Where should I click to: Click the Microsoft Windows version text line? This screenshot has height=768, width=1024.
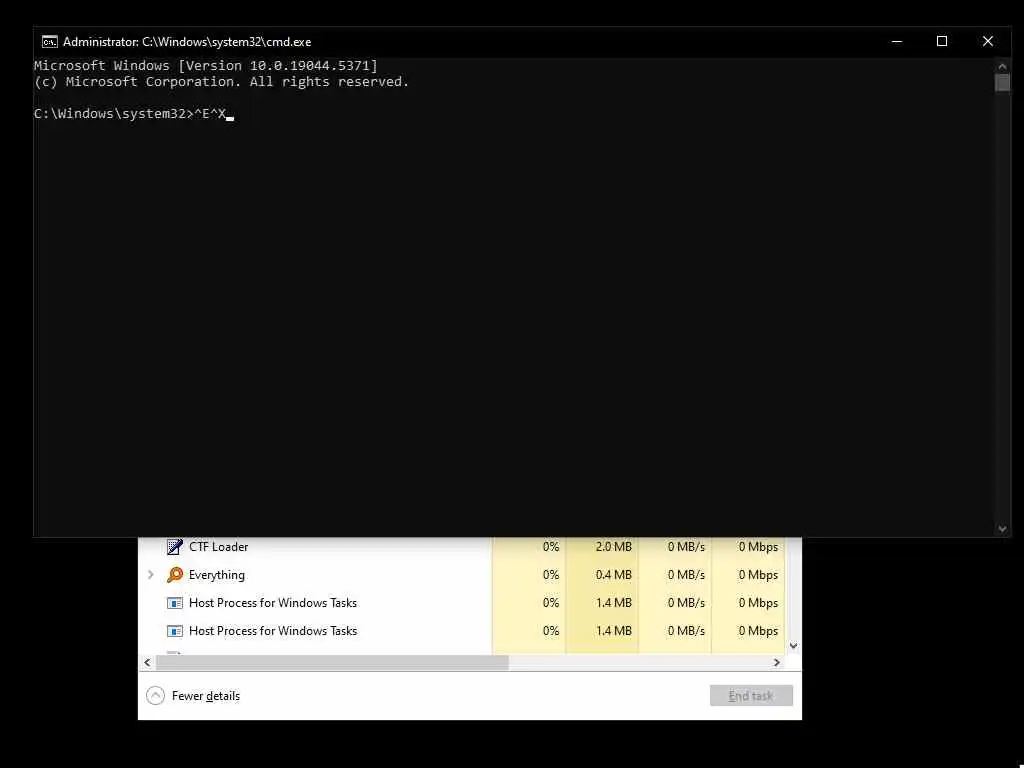click(206, 65)
